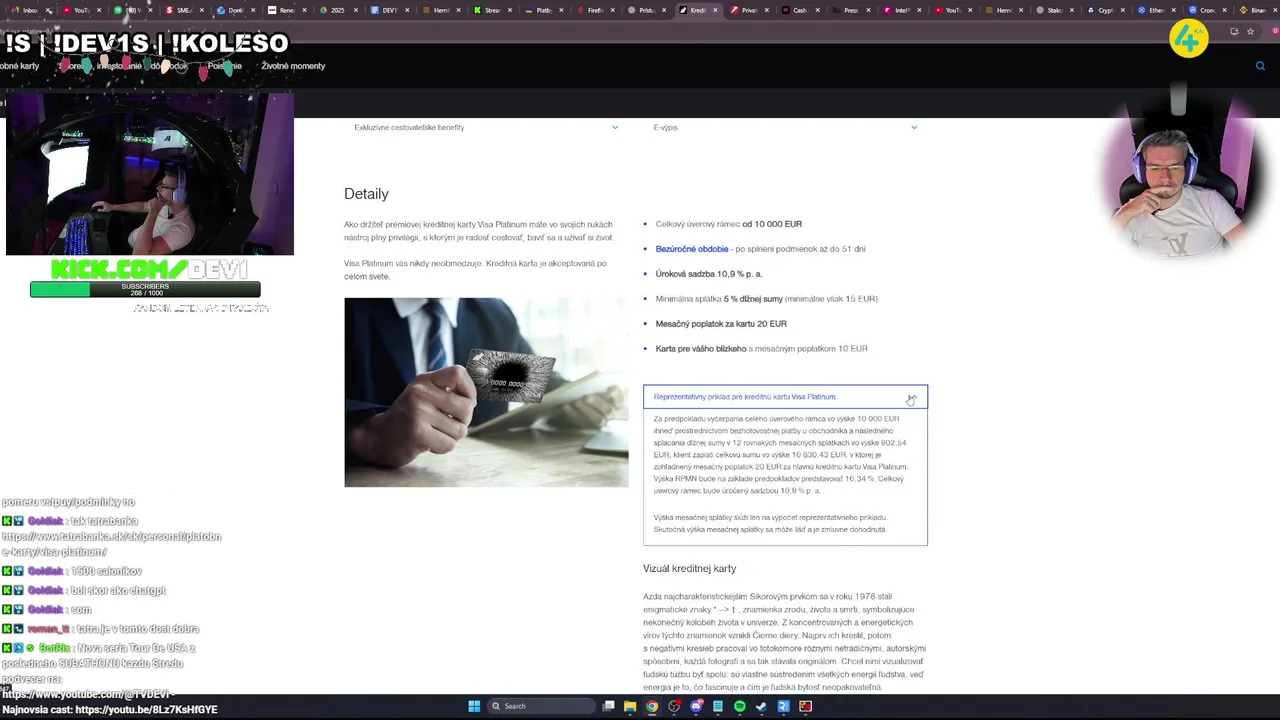Open Google Chrome from taskbar
Screen dimensions: 1280x720
[x=652, y=706]
